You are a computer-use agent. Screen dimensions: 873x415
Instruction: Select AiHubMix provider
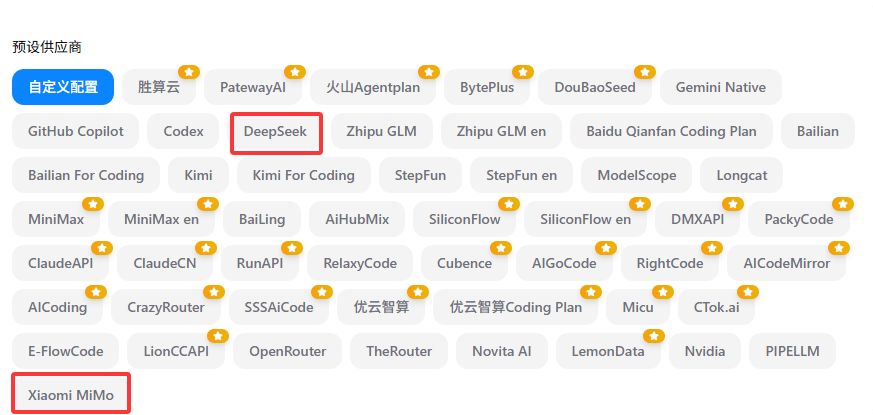(357, 219)
